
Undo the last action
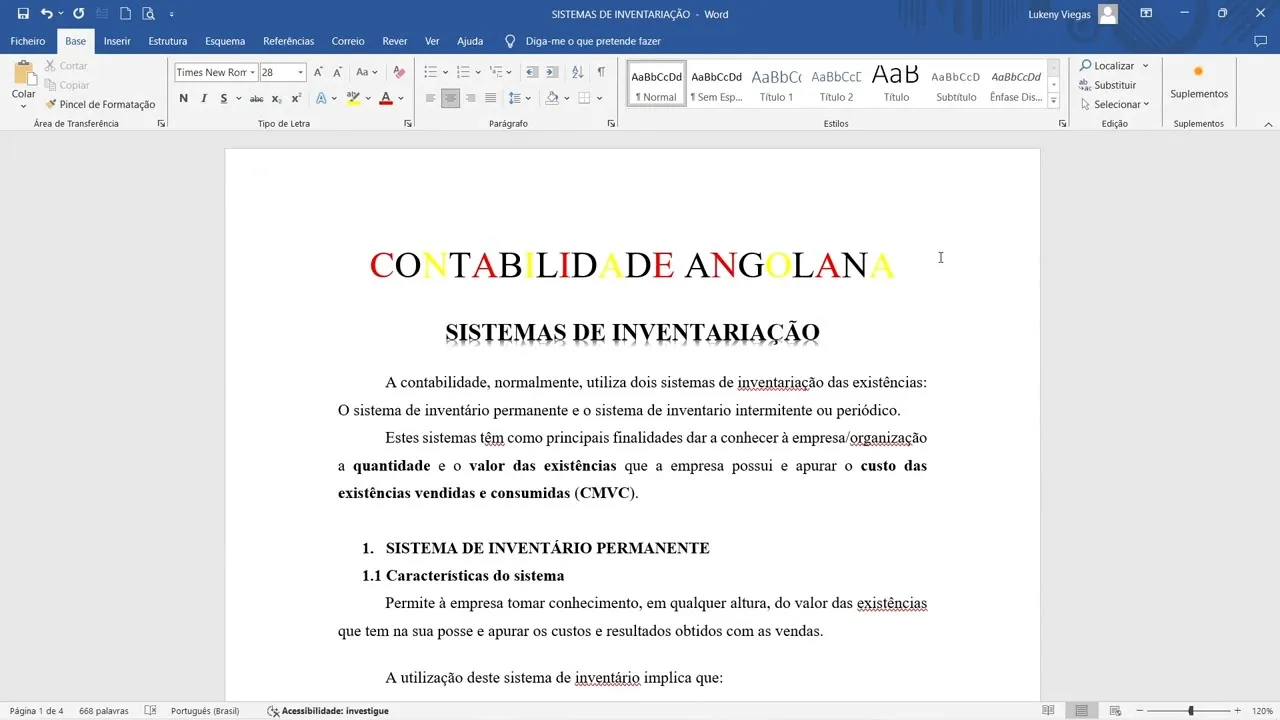click(46, 14)
